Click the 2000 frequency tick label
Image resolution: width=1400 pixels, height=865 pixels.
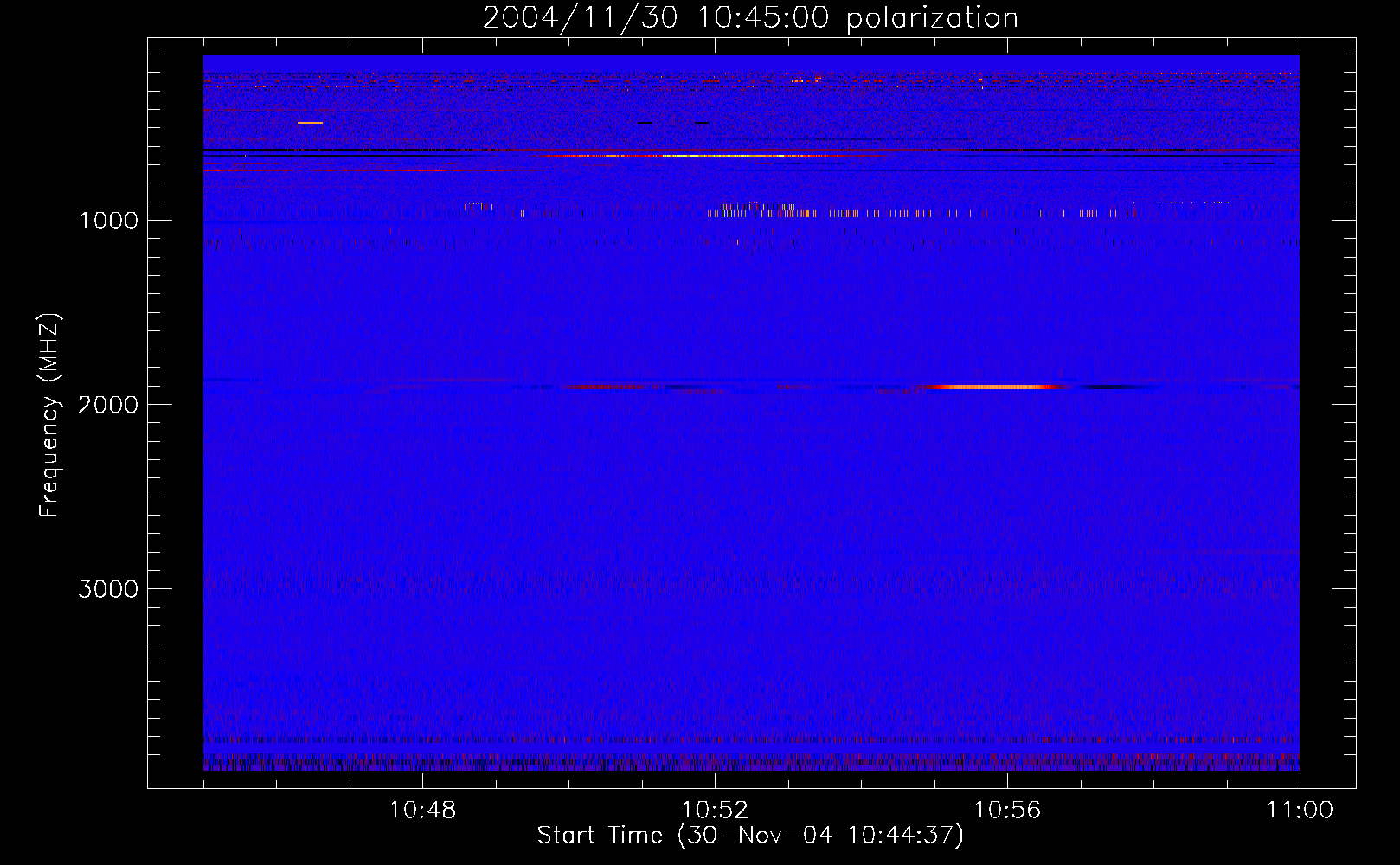(108, 405)
